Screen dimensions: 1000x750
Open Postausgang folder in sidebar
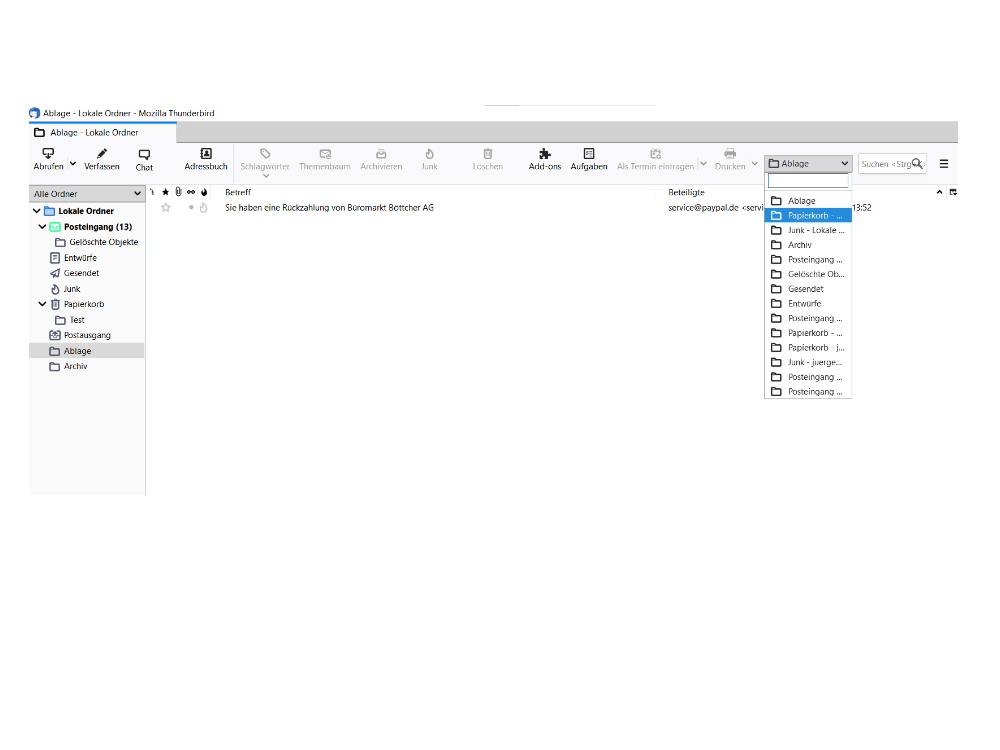point(87,335)
